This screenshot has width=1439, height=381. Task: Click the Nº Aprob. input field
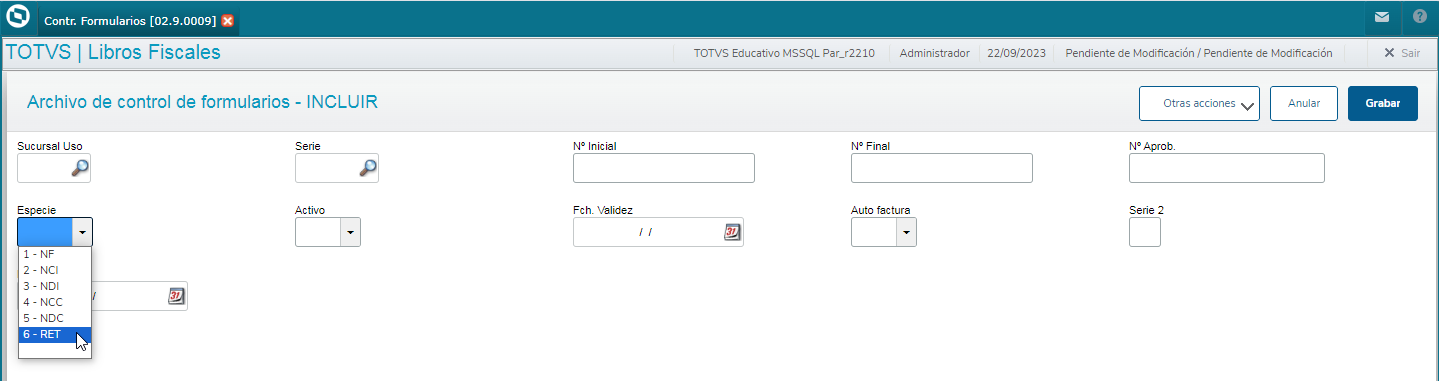coord(1226,168)
